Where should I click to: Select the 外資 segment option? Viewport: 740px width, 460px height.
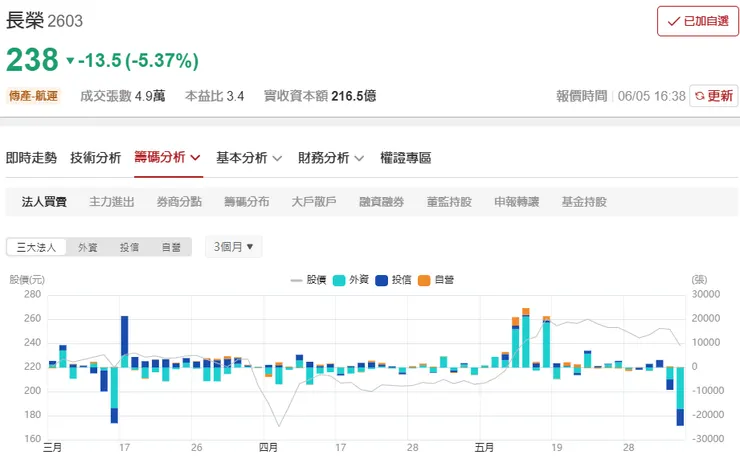[88, 247]
